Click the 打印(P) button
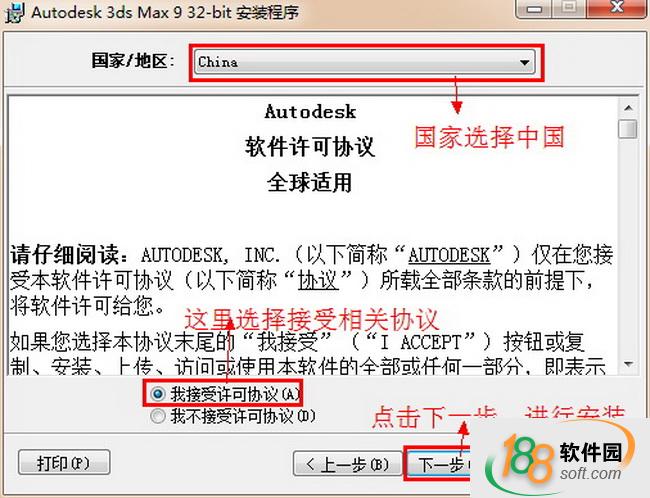Screen dimensions: 650x498 coord(64,462)
